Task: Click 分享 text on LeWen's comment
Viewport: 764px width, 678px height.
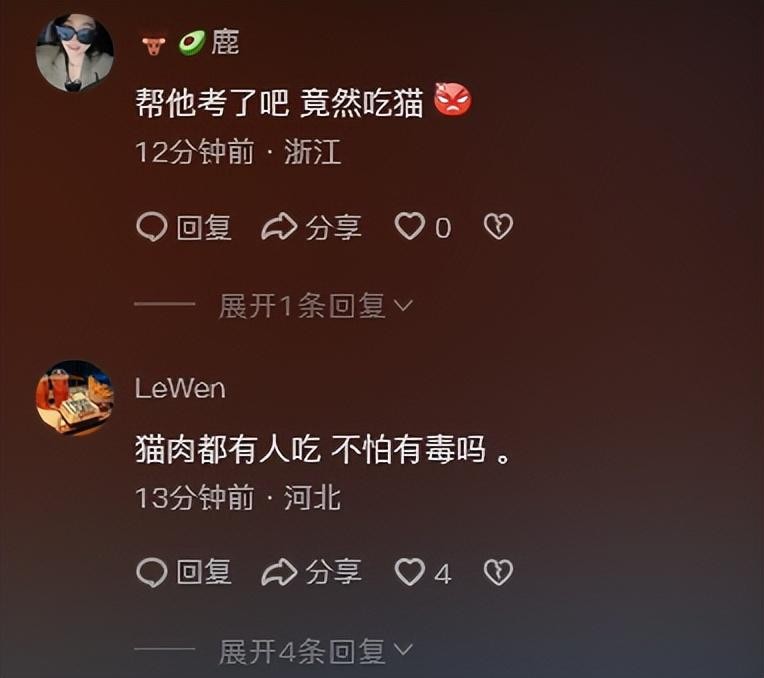Action: 334,572
